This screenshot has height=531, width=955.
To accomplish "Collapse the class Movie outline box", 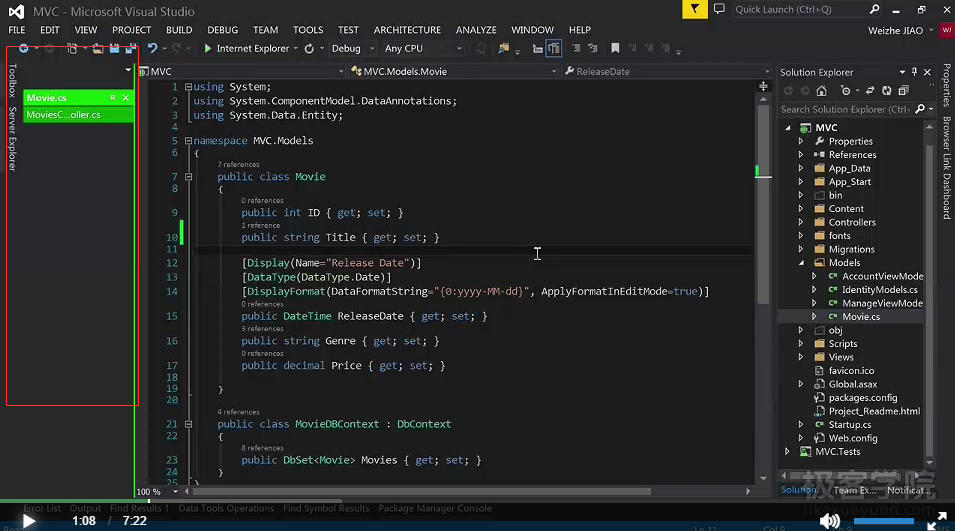I will [188, 177].
